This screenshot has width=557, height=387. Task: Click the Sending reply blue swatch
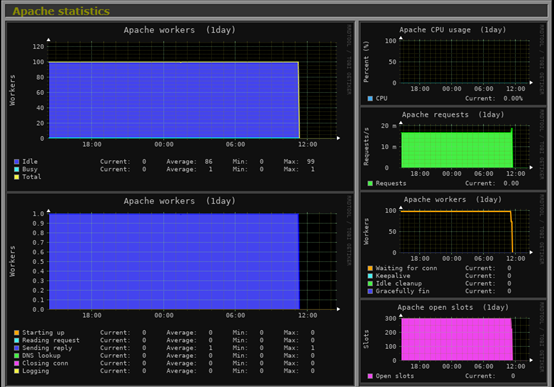coord(17,348)
